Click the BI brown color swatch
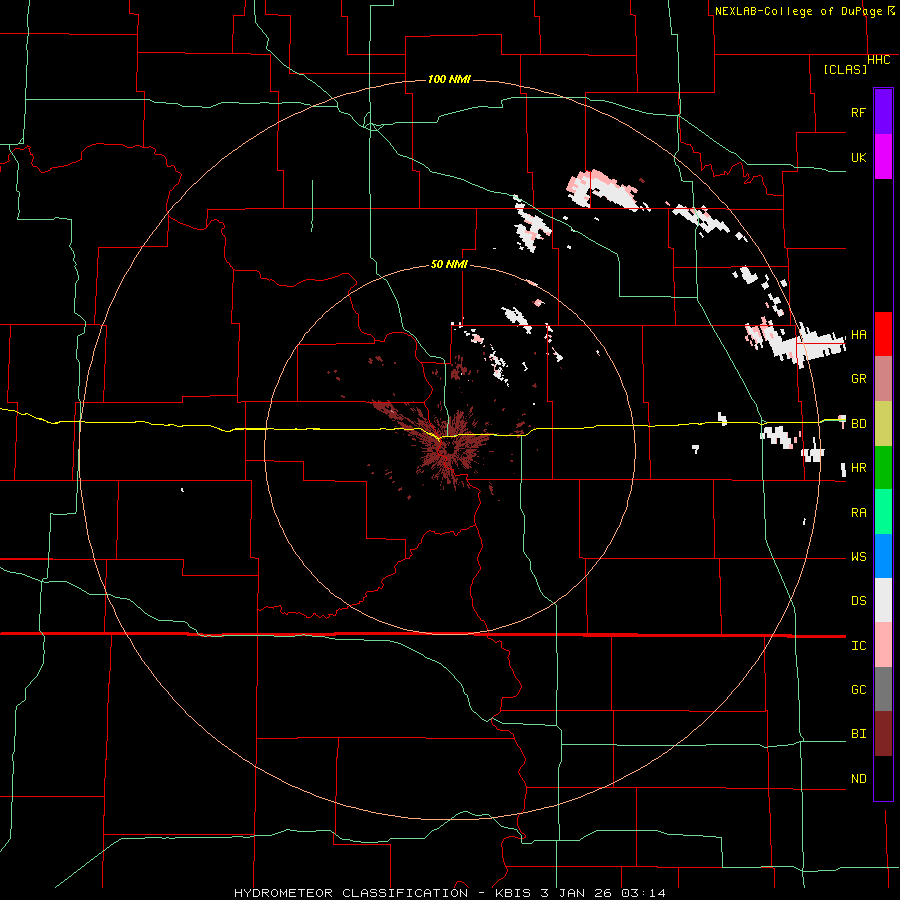900x900 pixels. pyautogui.click(x=883, y=734)
